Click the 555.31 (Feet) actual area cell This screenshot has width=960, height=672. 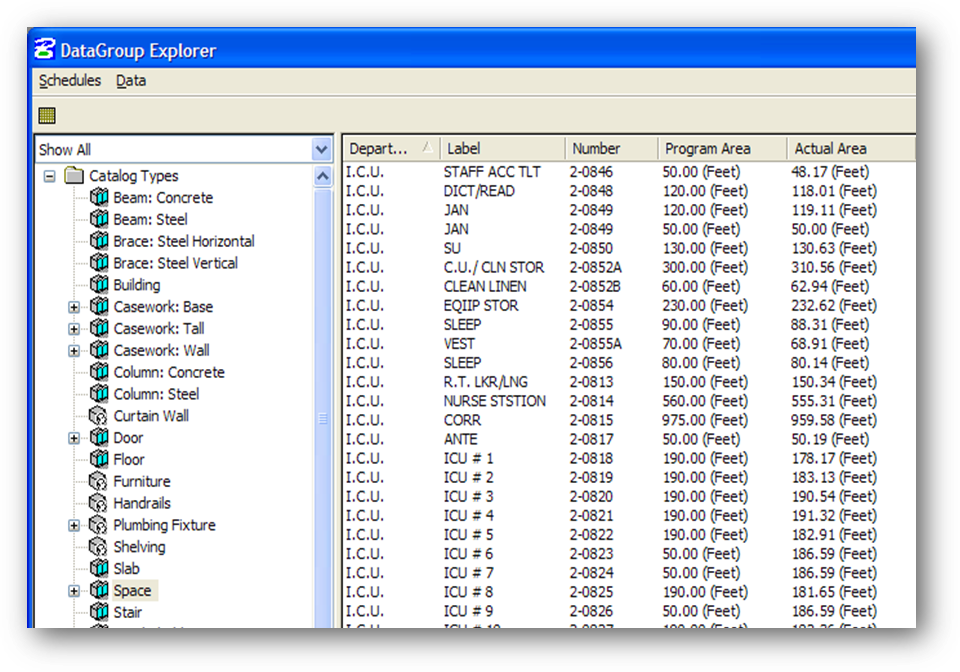click(x=834, y=401)
